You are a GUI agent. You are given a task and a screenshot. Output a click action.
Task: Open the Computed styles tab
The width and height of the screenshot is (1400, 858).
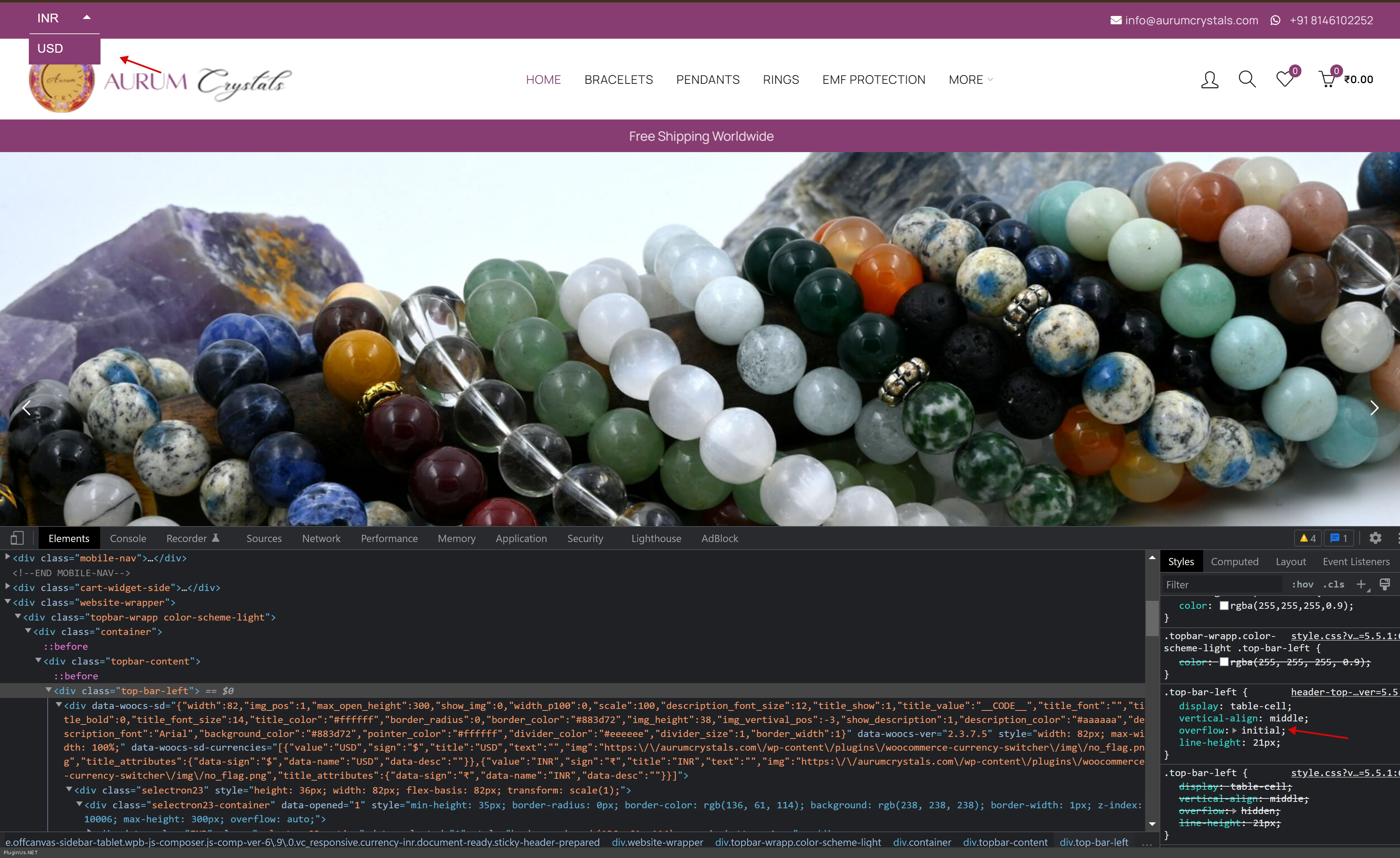click(1234, 561)
